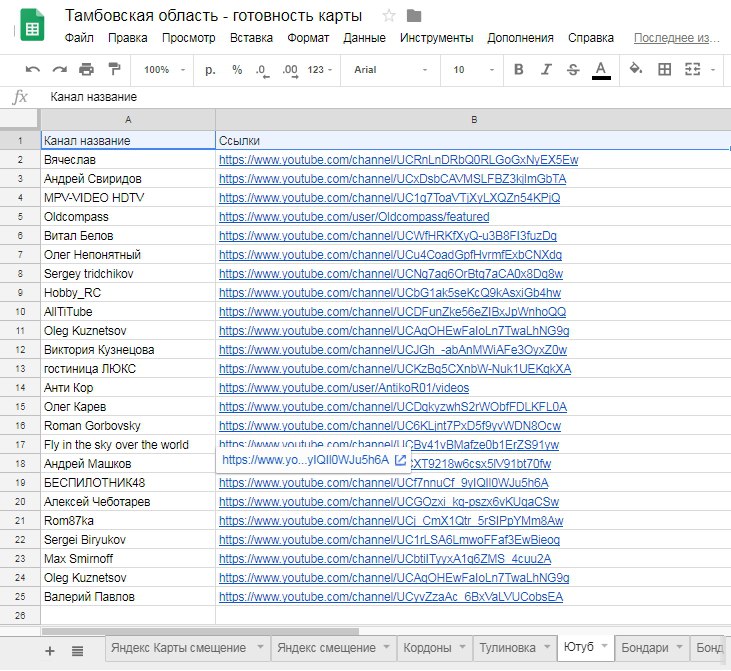
Task: Open more number formats (123)
Action: pos(319,69)
